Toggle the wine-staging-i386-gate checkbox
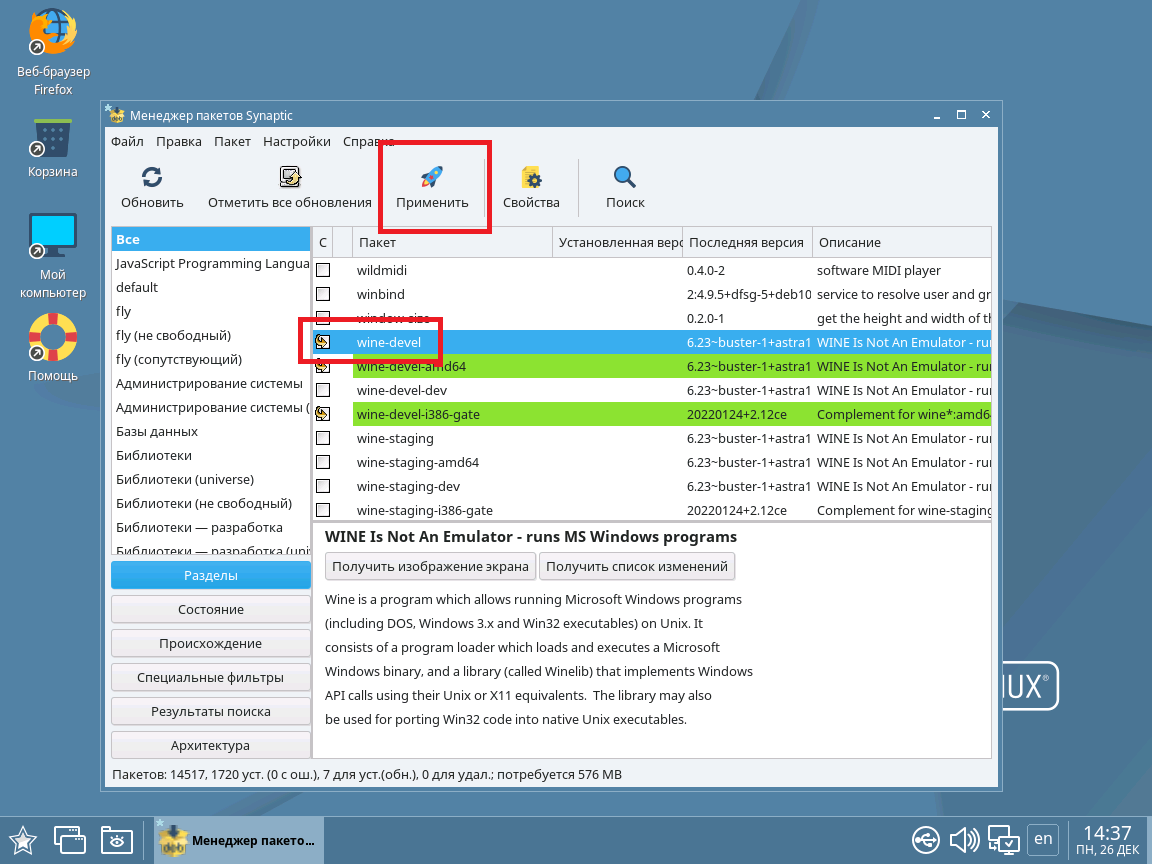1152x864 pixels. pyautogui.click(x=323, y=511)
